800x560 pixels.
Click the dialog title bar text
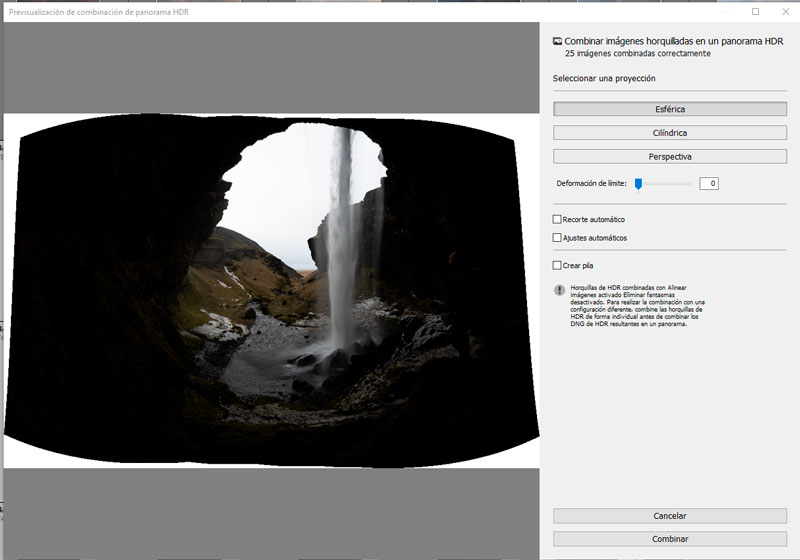coord(98,11)
